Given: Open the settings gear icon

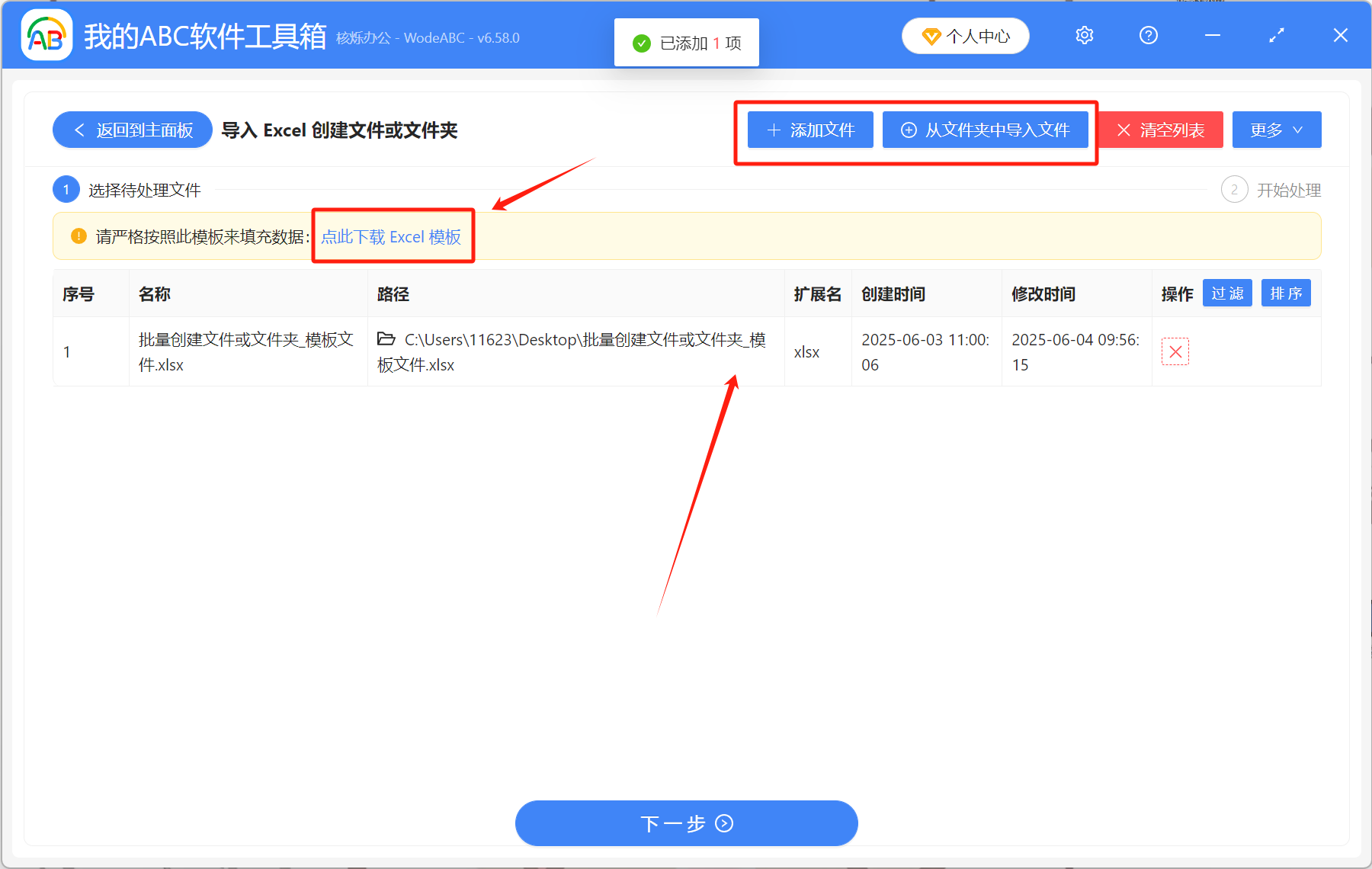Looking at the screenshot, I should [1084, 35].
